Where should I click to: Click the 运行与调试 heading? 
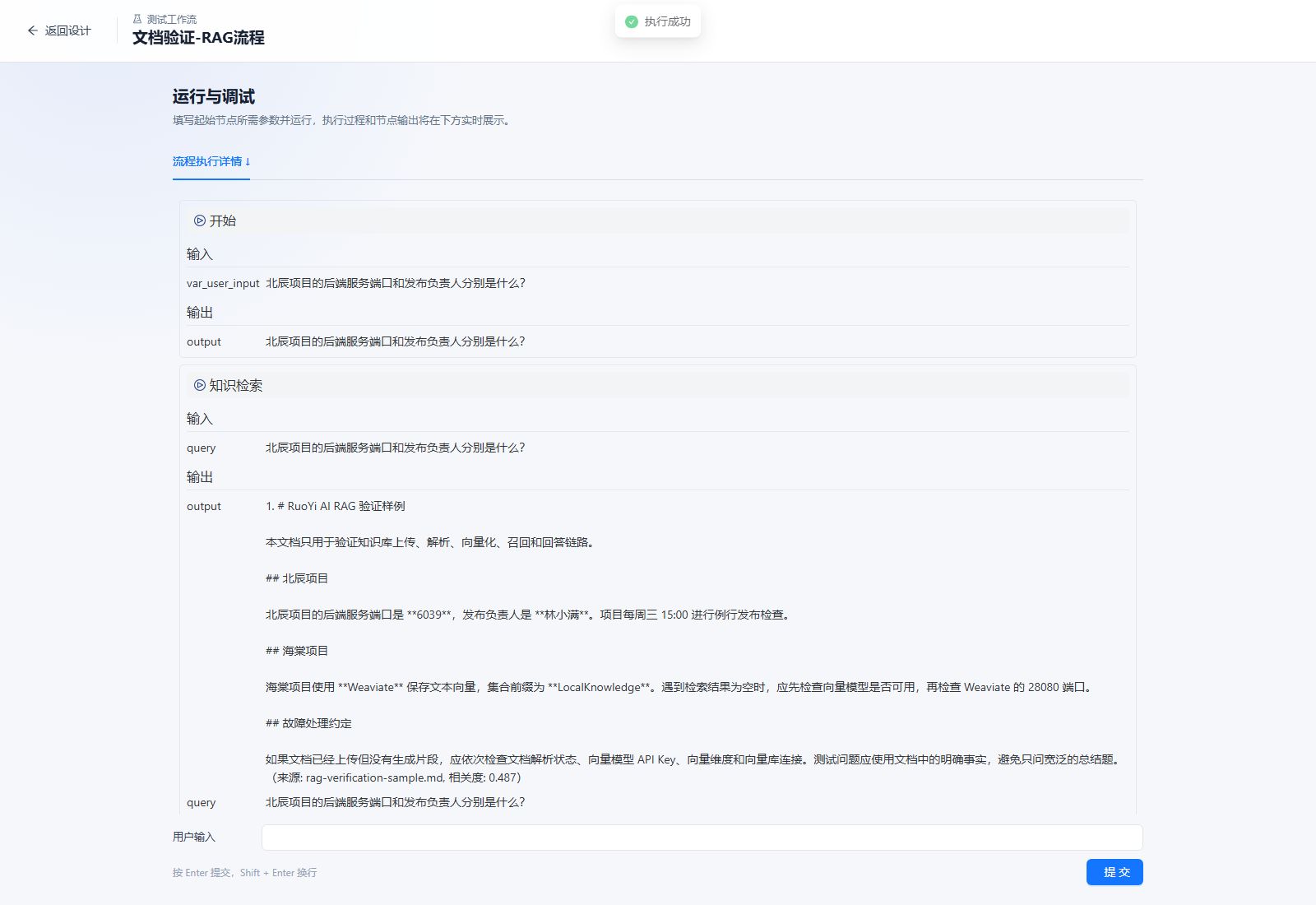(x=214, y=96)
